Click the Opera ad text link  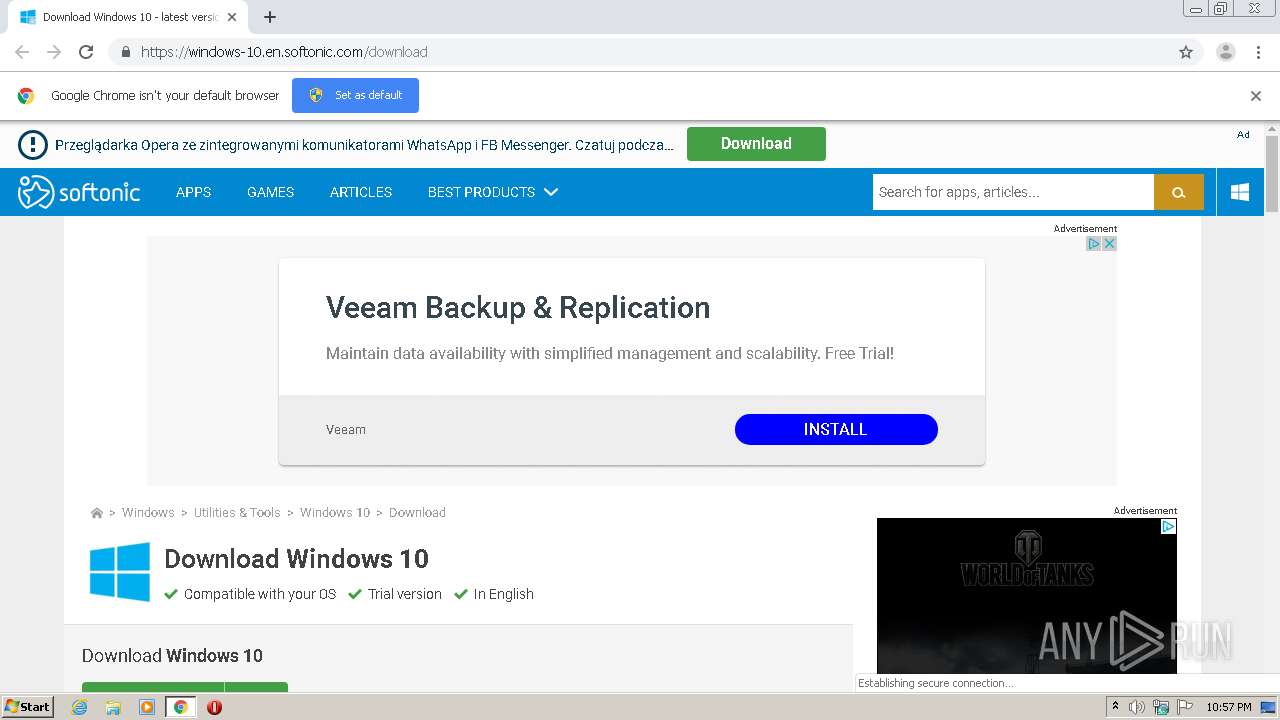point(364,145)
